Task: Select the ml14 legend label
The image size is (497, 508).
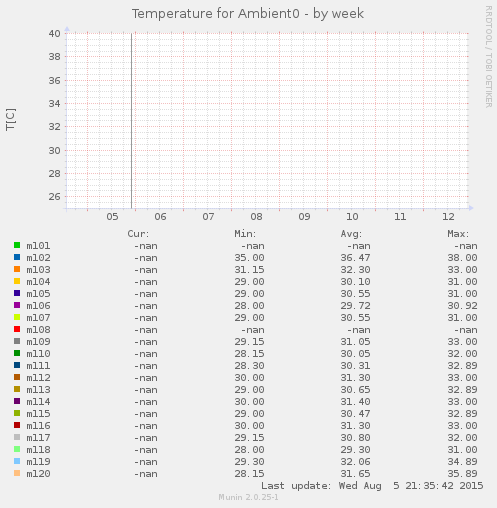Action: [38, 402]
